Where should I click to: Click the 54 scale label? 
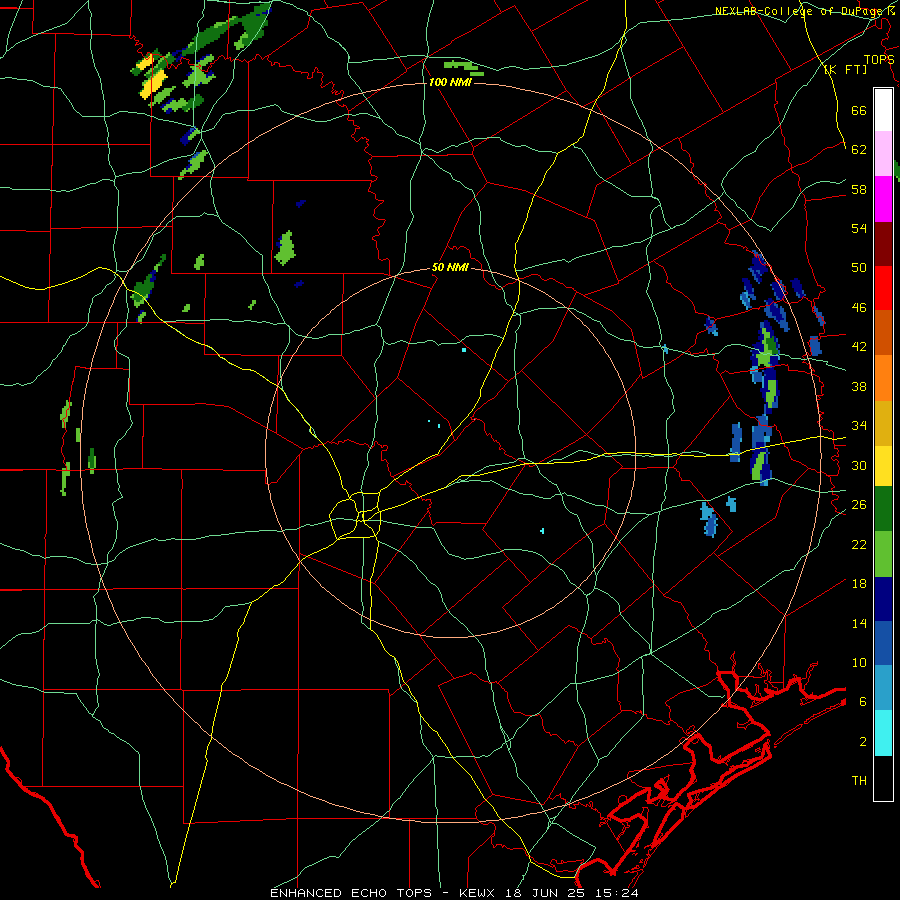pyautogui.click(x=859, y=228)
